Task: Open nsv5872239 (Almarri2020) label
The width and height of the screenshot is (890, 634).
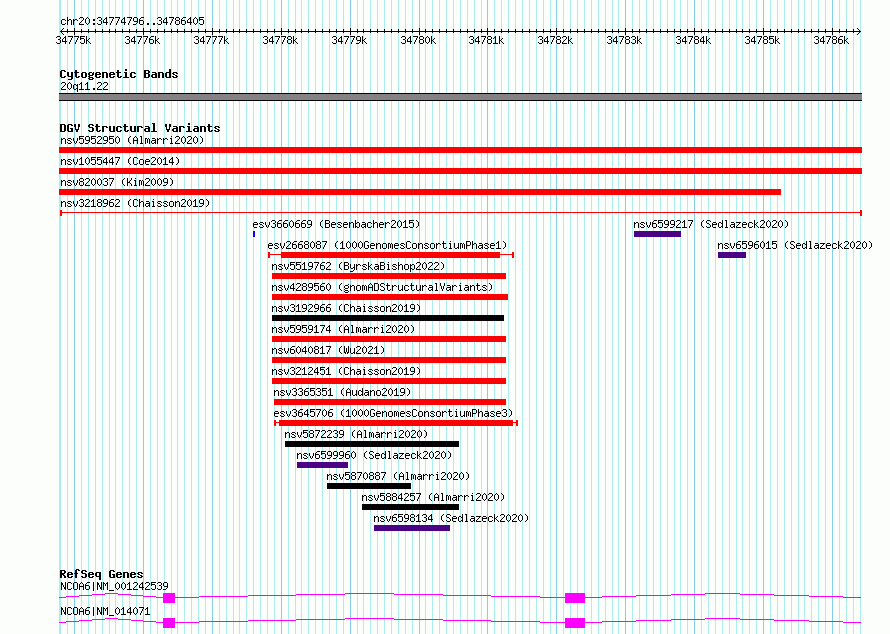Action: click(x=356, y=434)
